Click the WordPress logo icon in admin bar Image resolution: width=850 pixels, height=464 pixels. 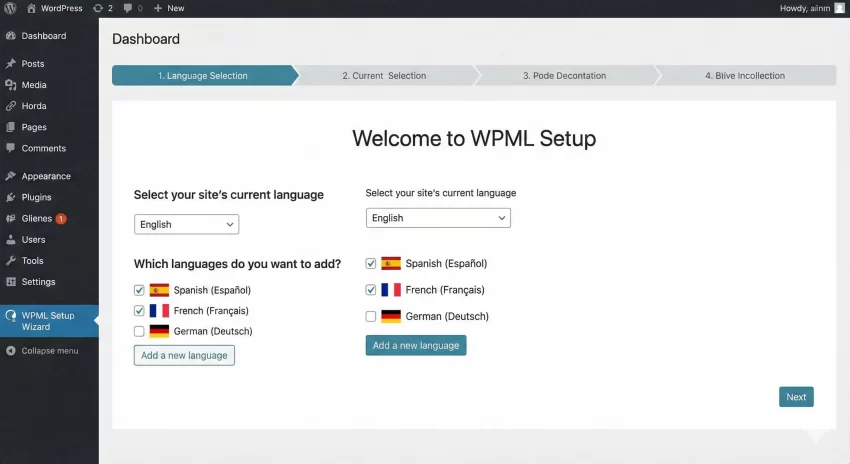click(10, 8)
